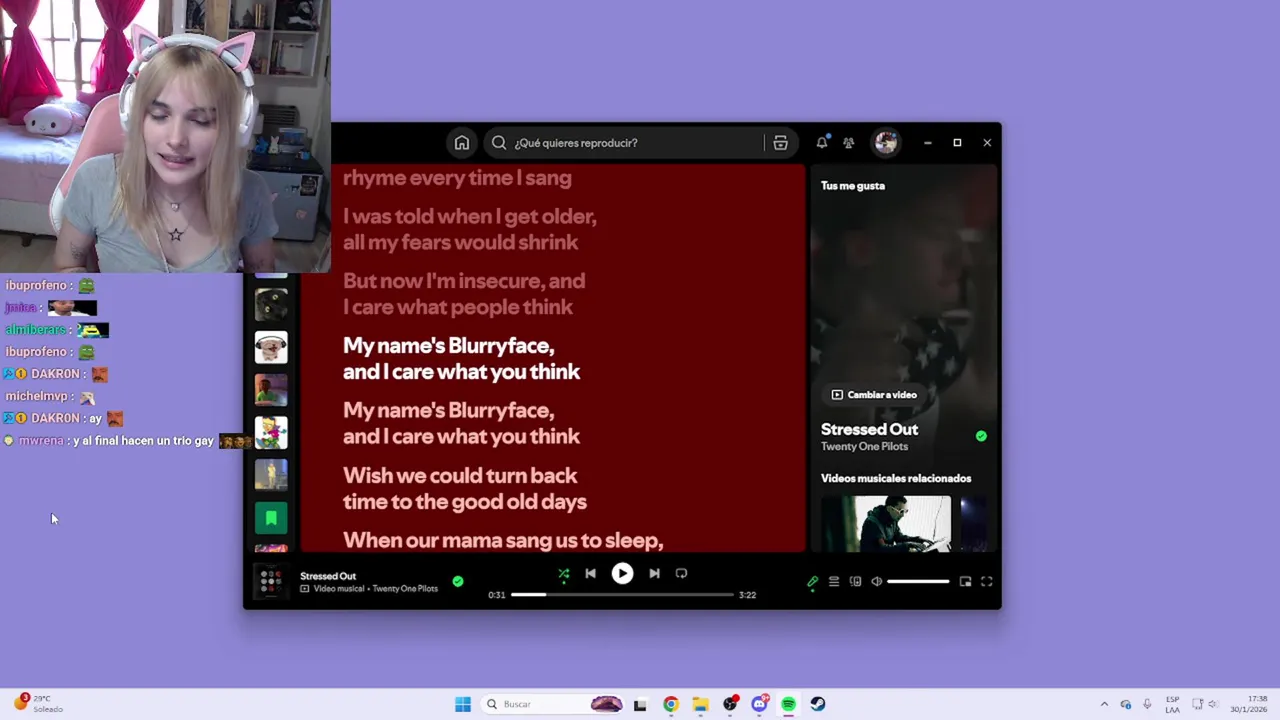The image size is (1280, 720).
Task: Open the ESP LAA language switcher
Action: pos(1172,704)
